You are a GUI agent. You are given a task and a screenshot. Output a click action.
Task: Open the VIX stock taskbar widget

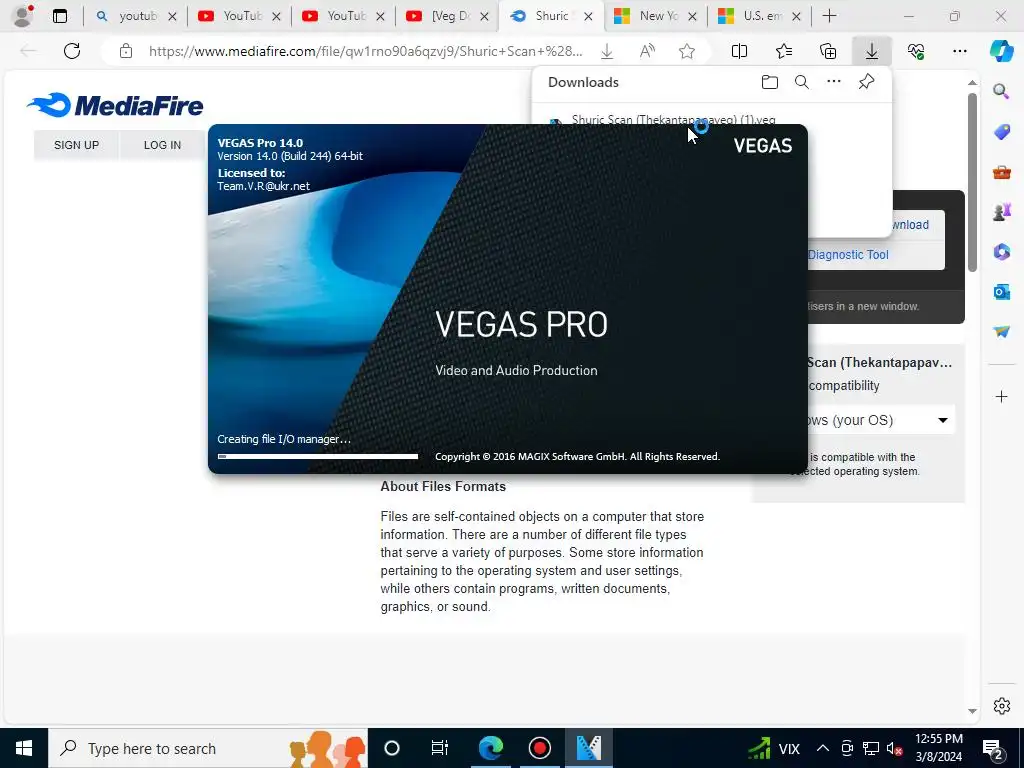775,748
